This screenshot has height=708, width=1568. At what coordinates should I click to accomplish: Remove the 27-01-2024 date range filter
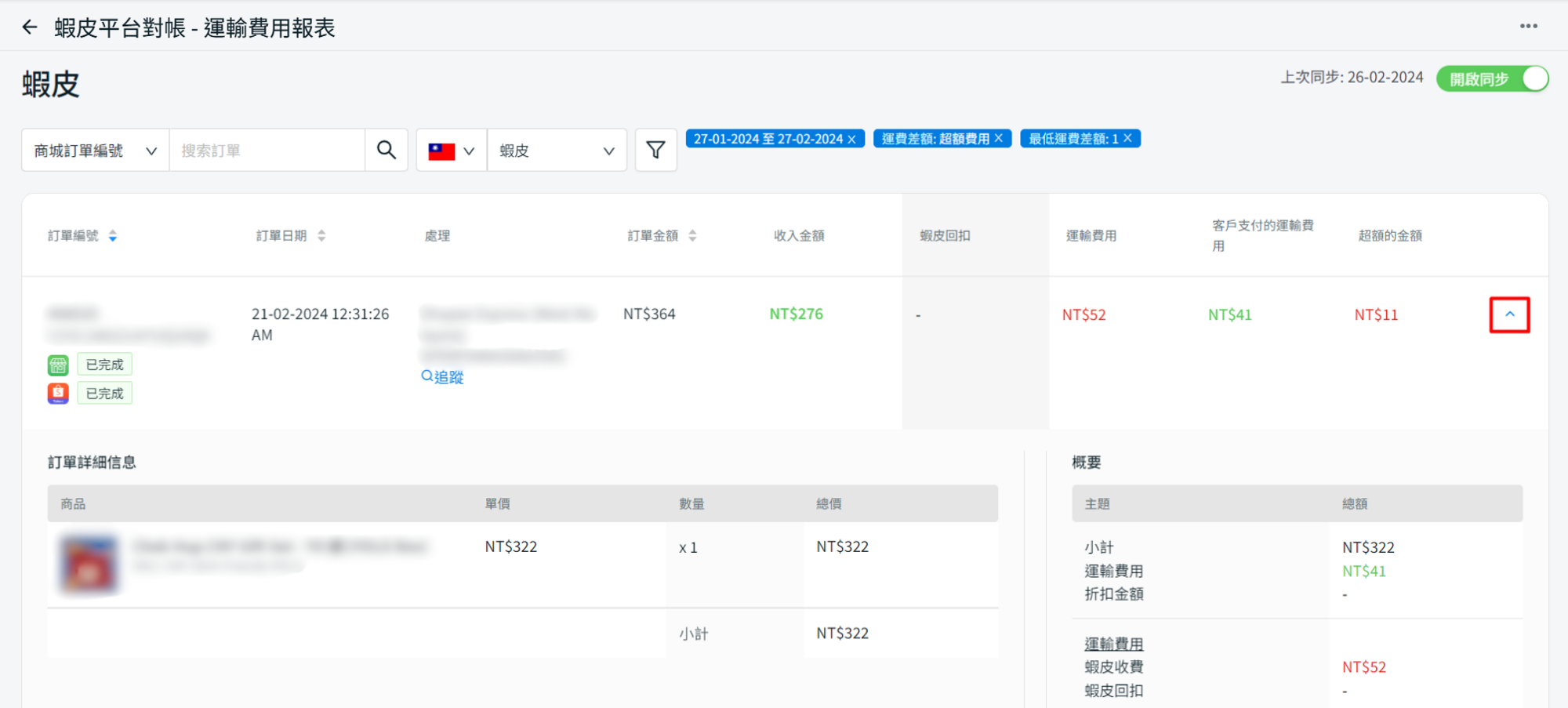click(x=851, y=139)
